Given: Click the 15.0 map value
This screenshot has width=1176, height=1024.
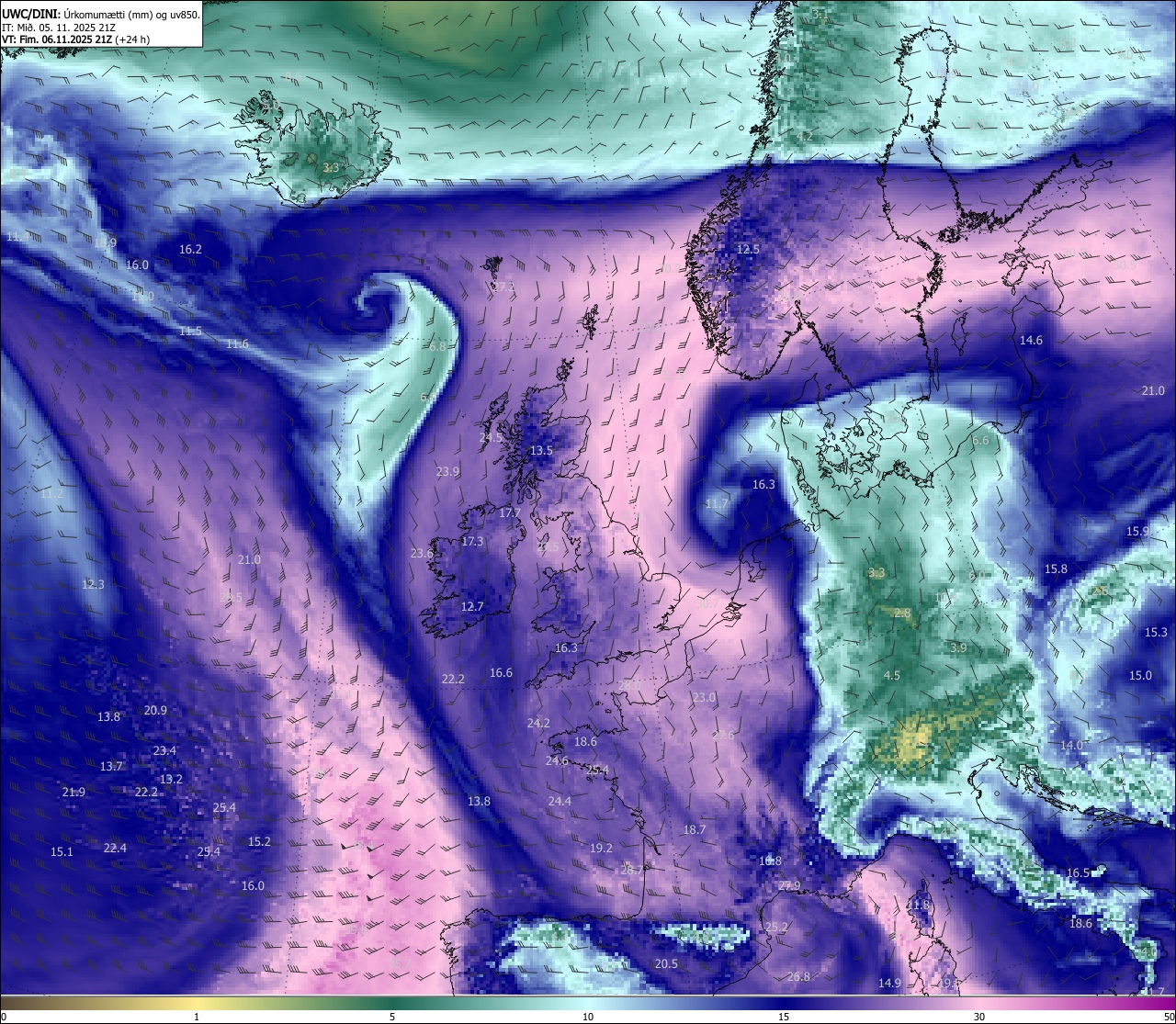Looking at the screenshot, I should click(x=1140, y=676).
